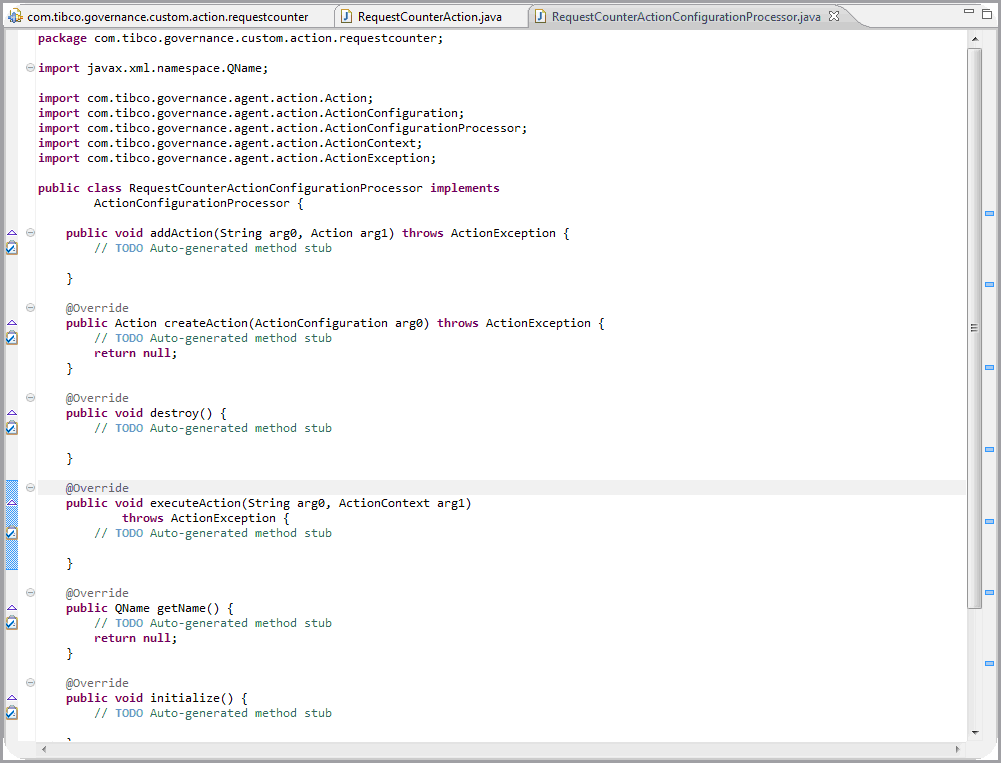The image size is (1001, 763).
Task: Click the implements marker beside createAction
Action: point(11,323)
